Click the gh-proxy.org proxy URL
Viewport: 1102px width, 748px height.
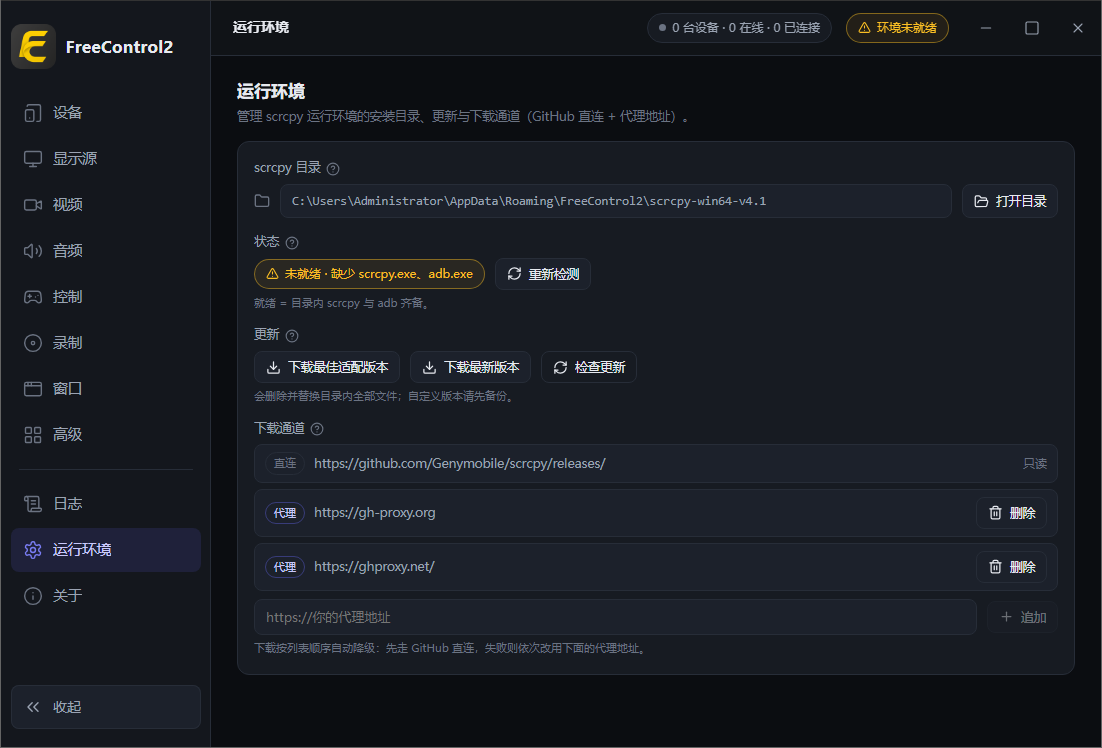tap(375, 512)
